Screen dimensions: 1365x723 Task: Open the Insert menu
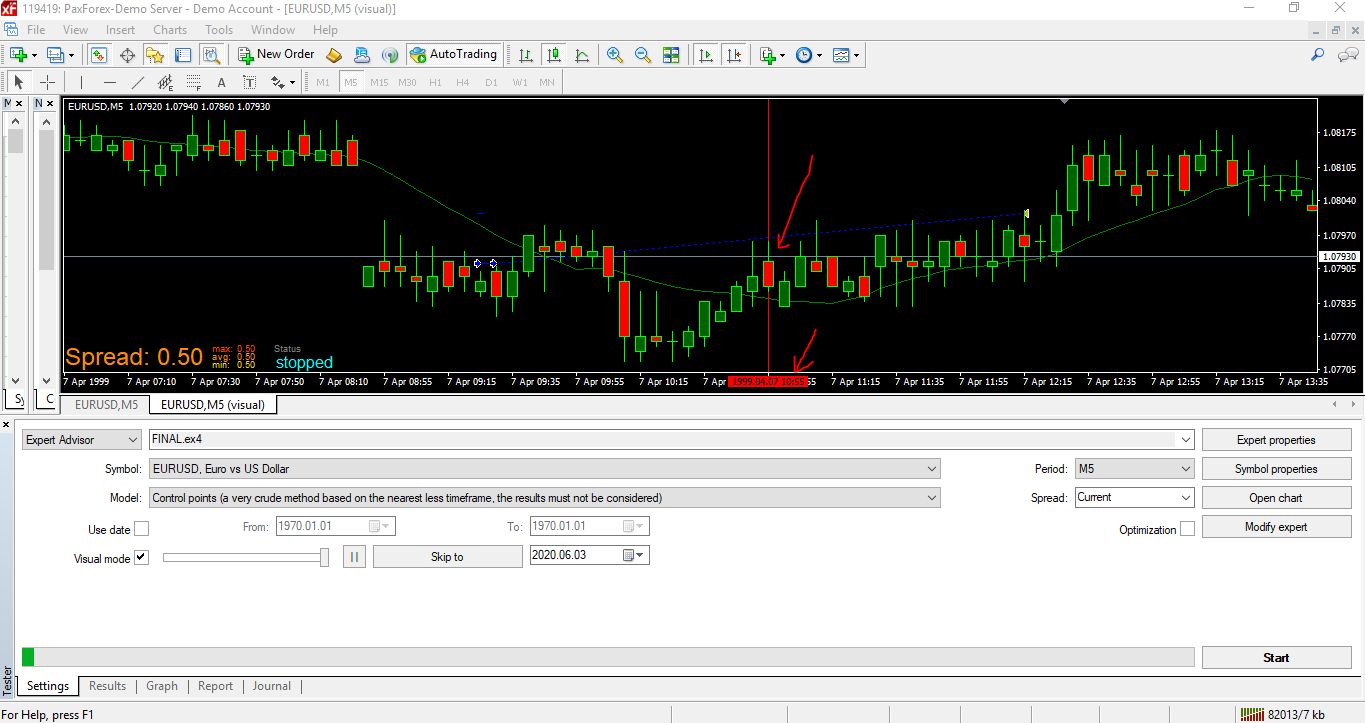click(x=120, y=30)
